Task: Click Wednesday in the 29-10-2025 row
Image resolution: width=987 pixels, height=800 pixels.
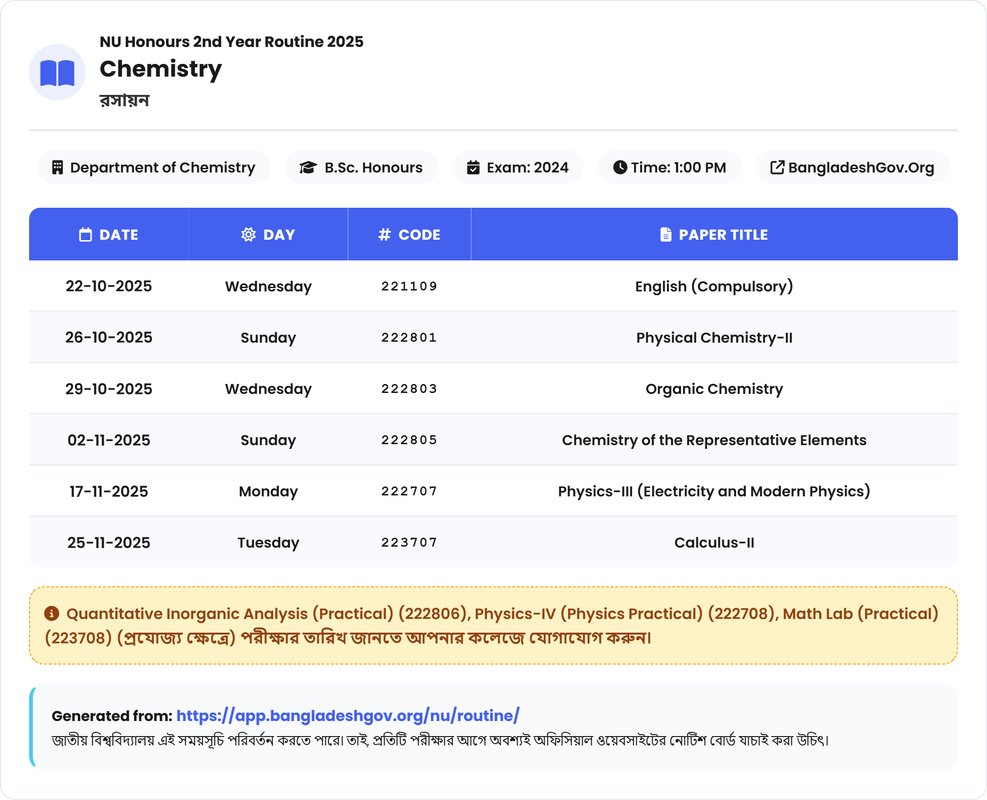Action: coord(268,389)
